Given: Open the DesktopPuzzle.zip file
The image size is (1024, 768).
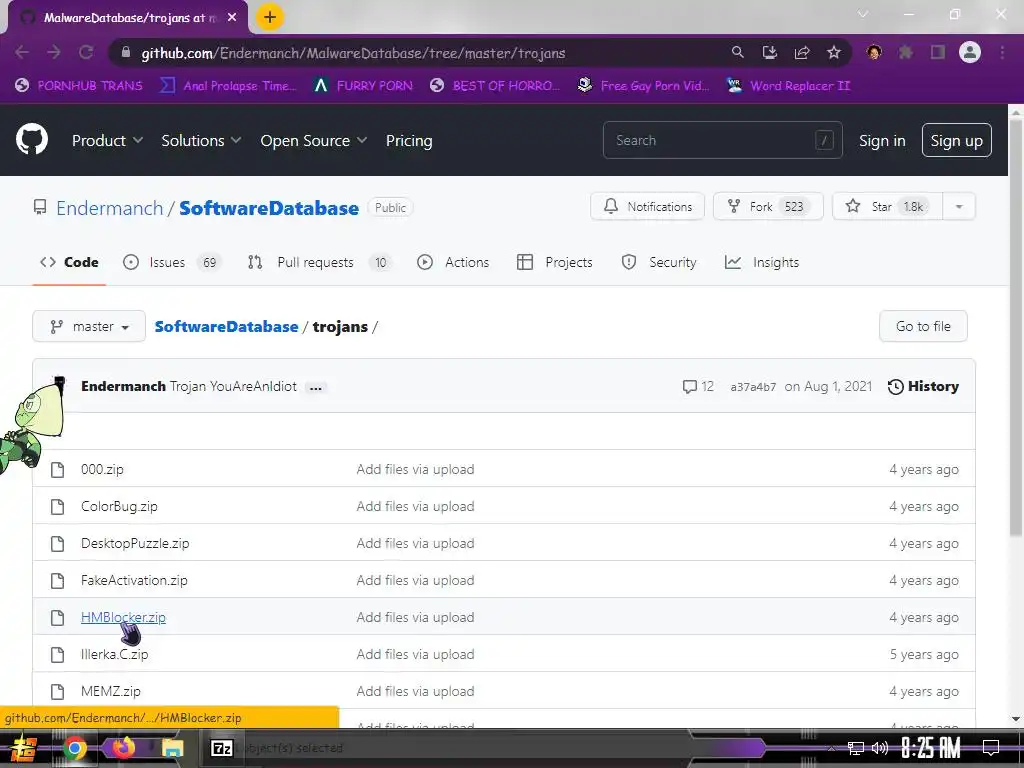Looking at the screenshot, I should 135,543.
